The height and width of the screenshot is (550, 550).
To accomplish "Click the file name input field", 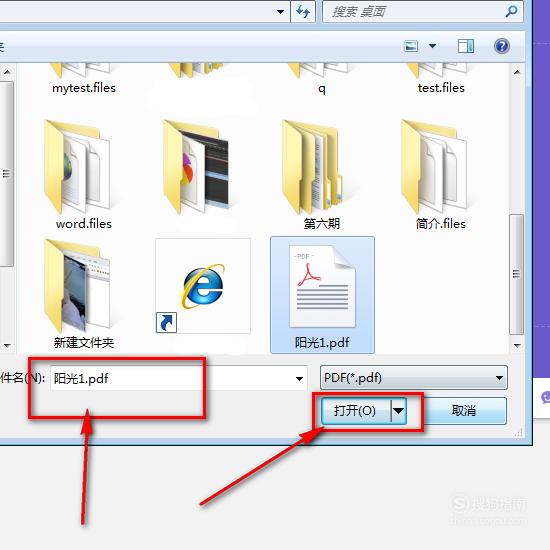I will [172, 378].
